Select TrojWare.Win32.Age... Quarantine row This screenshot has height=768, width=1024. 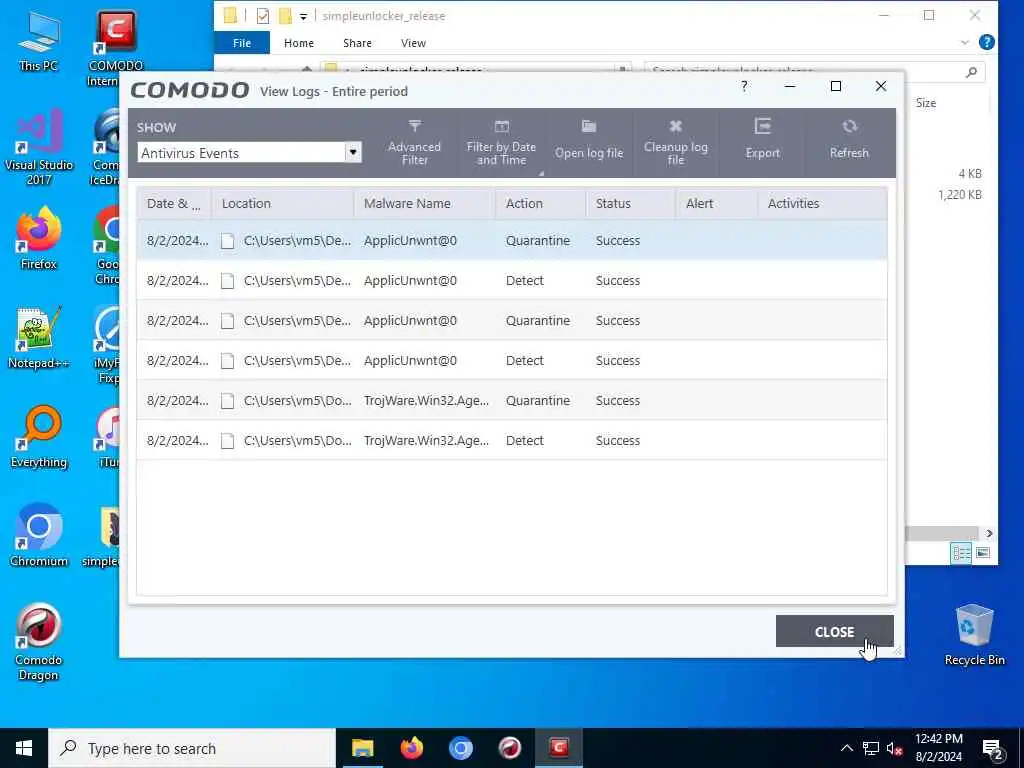point(512,400)
